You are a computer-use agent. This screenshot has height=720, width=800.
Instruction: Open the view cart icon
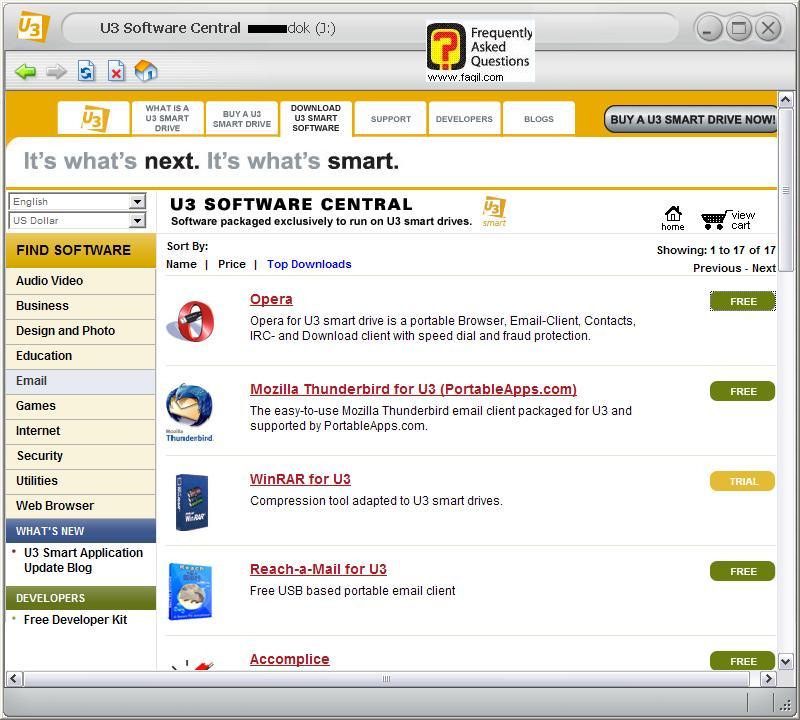pos(728,220)
